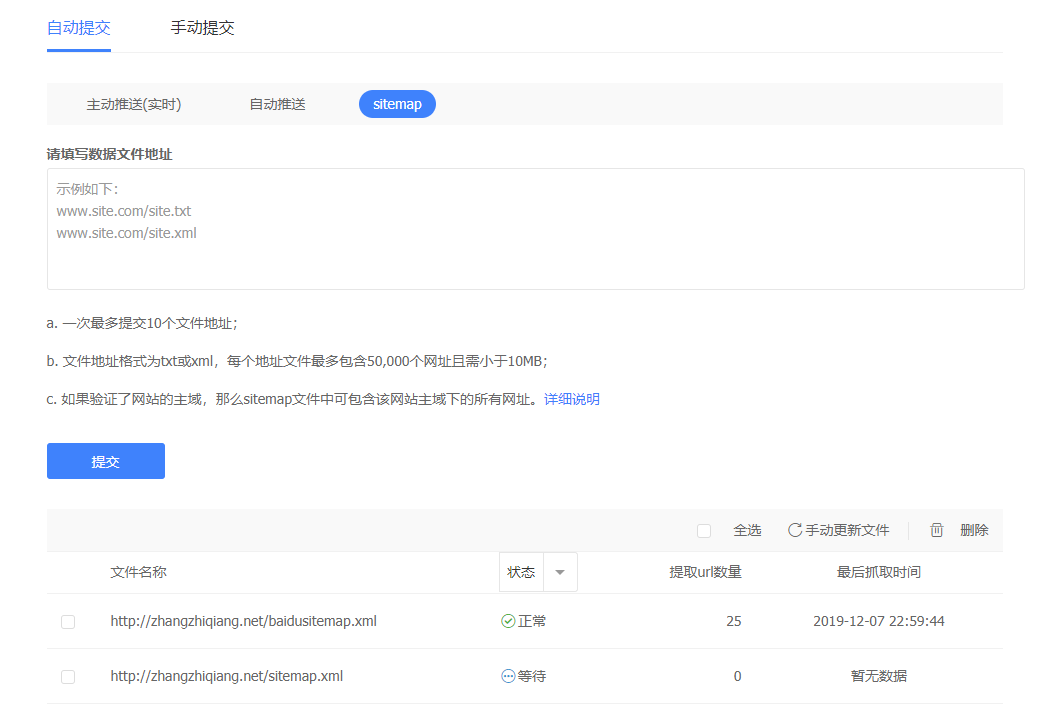
Task: Select the 主动推送(实时) option
Action: tap(134, 104)
